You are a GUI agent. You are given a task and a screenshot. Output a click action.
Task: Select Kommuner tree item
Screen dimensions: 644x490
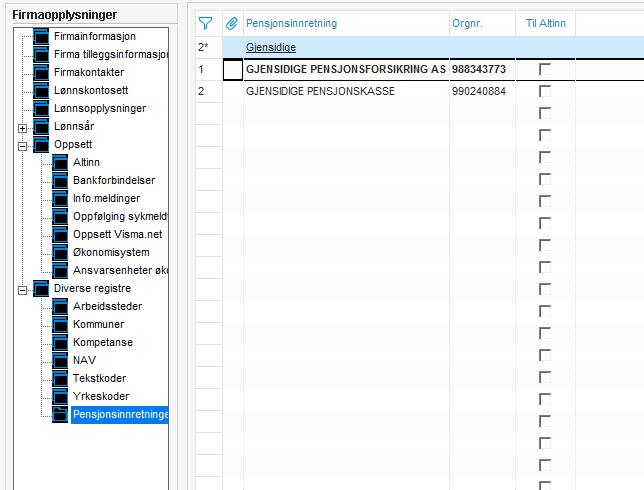[x=99, y=324]
